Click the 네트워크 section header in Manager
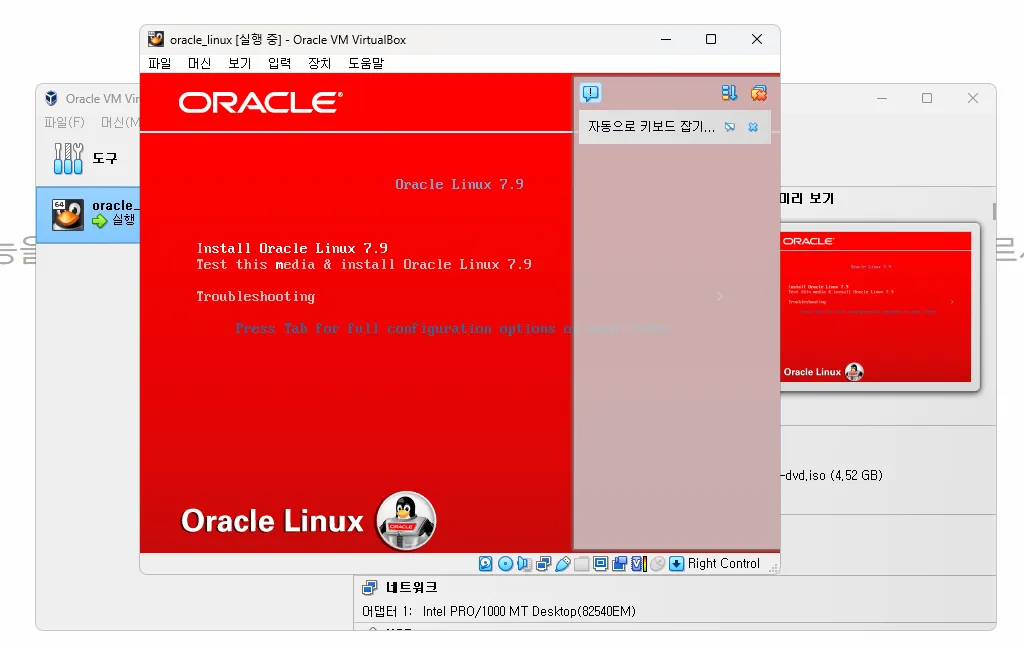Image resolution: width=1024 pixels, height=648 pixels. click(411, 587)
